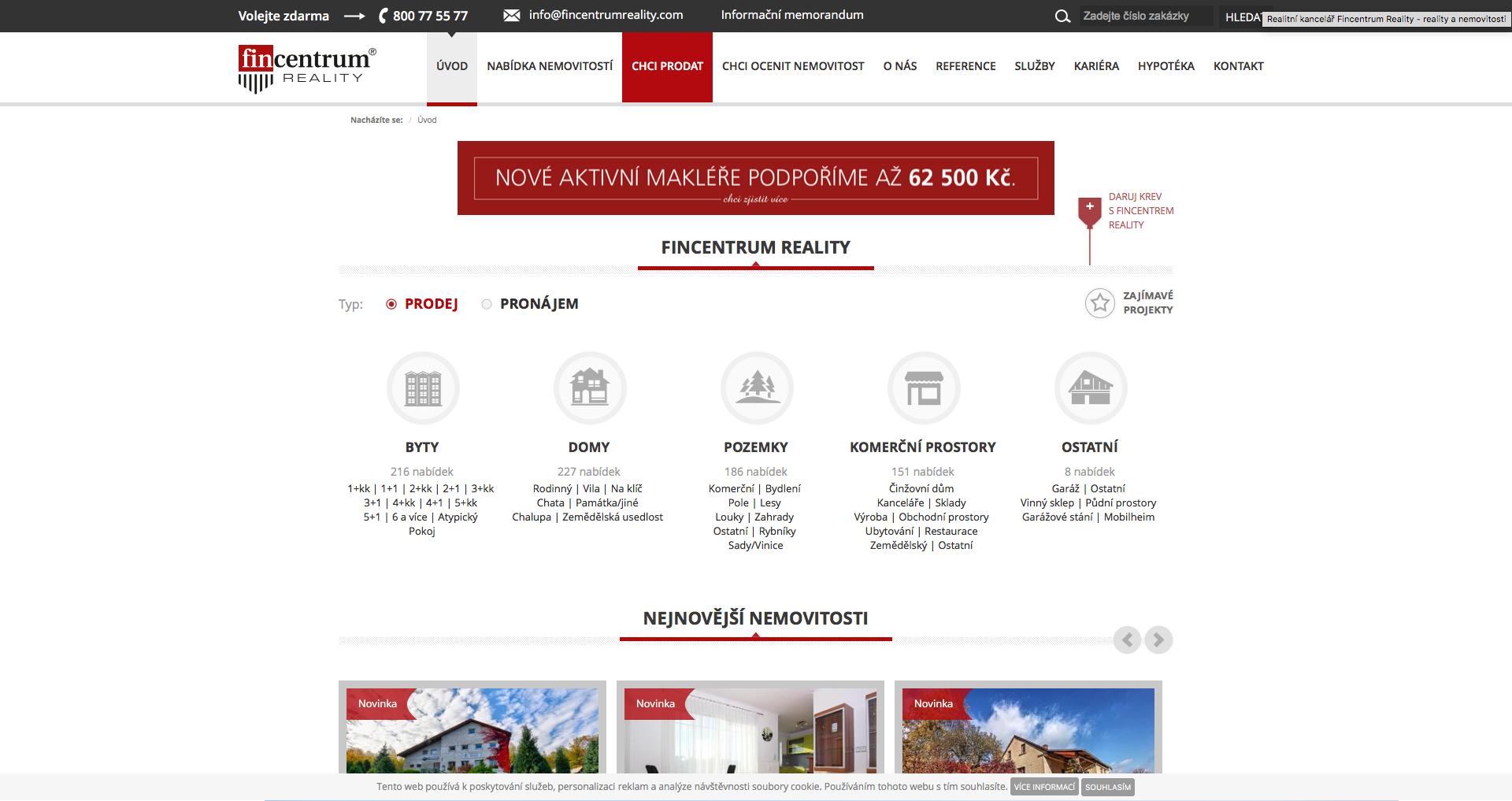Click the next arrow in Nejnovější nemovitosti
Viewport: 1512px width, 801px height.
click(x=1158, y=640)
